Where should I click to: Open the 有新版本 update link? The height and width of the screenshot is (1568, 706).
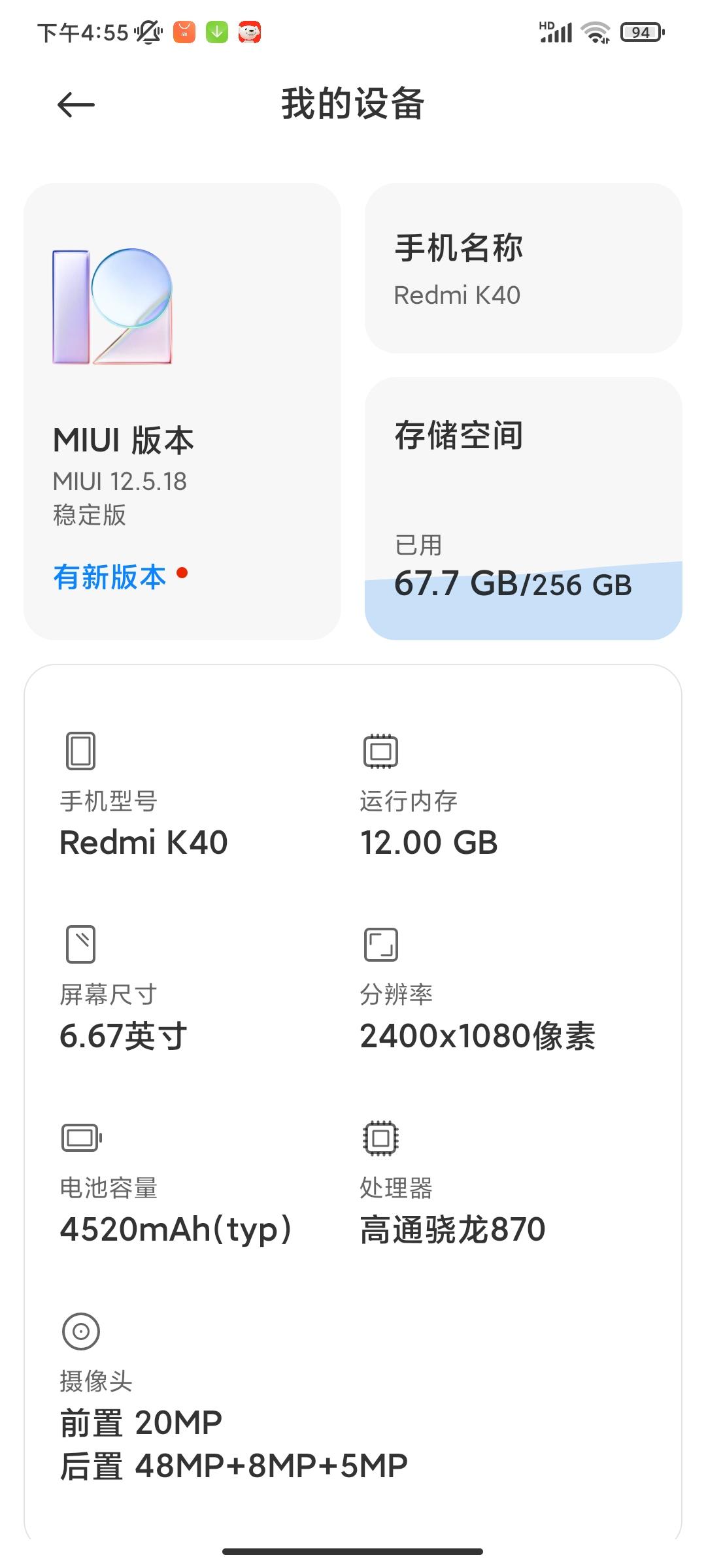[x=110, y=577]
